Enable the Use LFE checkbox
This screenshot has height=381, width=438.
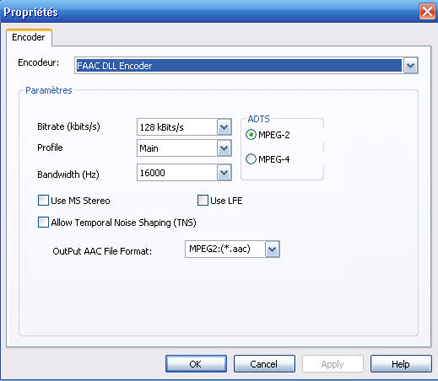tap(203, 200)
